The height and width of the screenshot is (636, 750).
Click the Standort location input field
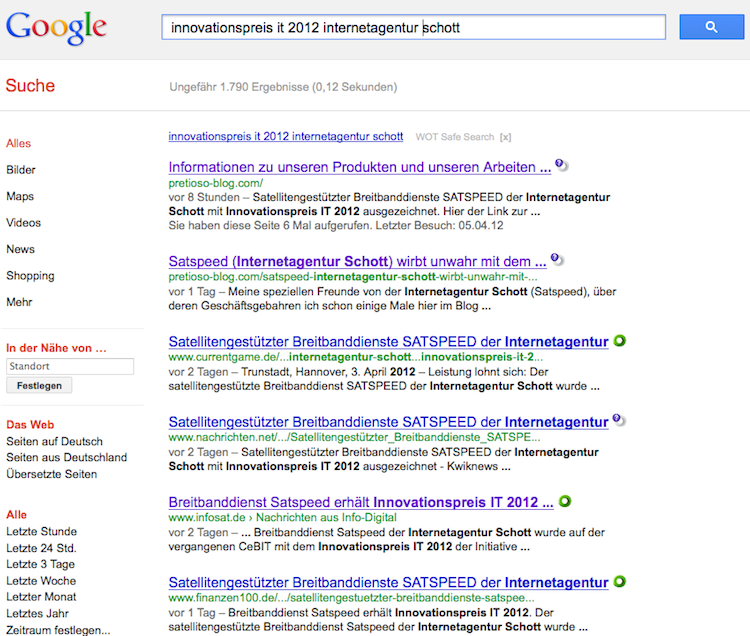(x=70, y=366)
